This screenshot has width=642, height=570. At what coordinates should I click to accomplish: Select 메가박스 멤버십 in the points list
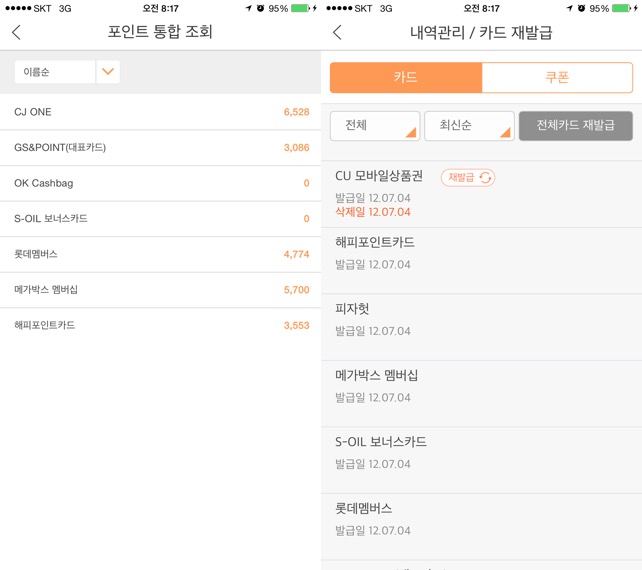[x=160, y=290]
